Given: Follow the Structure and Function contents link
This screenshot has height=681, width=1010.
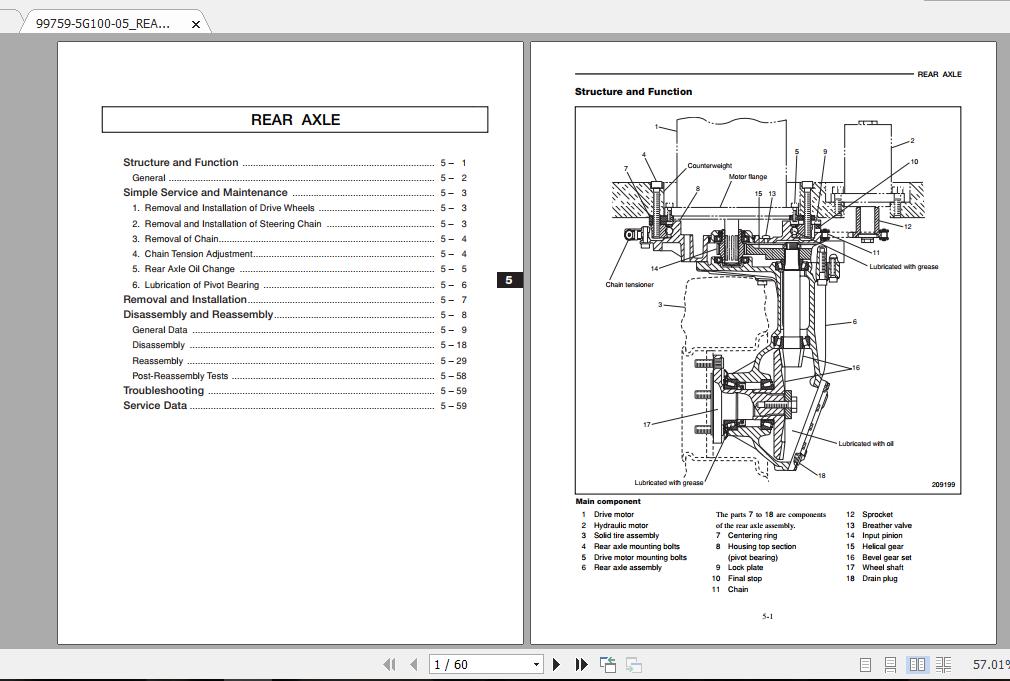Looking at the screenshot, I should point(180,162).
